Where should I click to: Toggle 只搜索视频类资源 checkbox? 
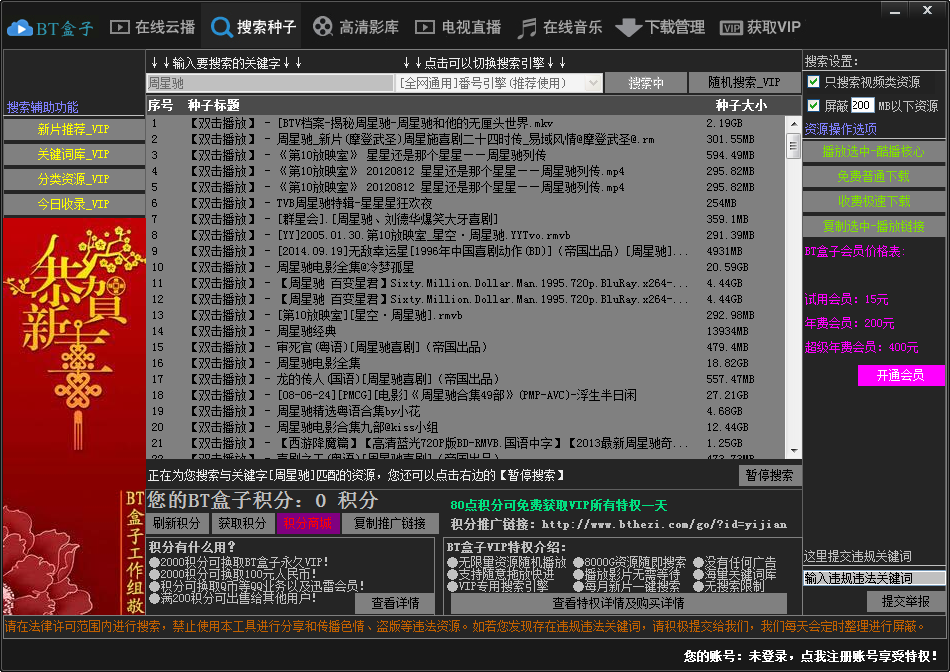[813, 82]
